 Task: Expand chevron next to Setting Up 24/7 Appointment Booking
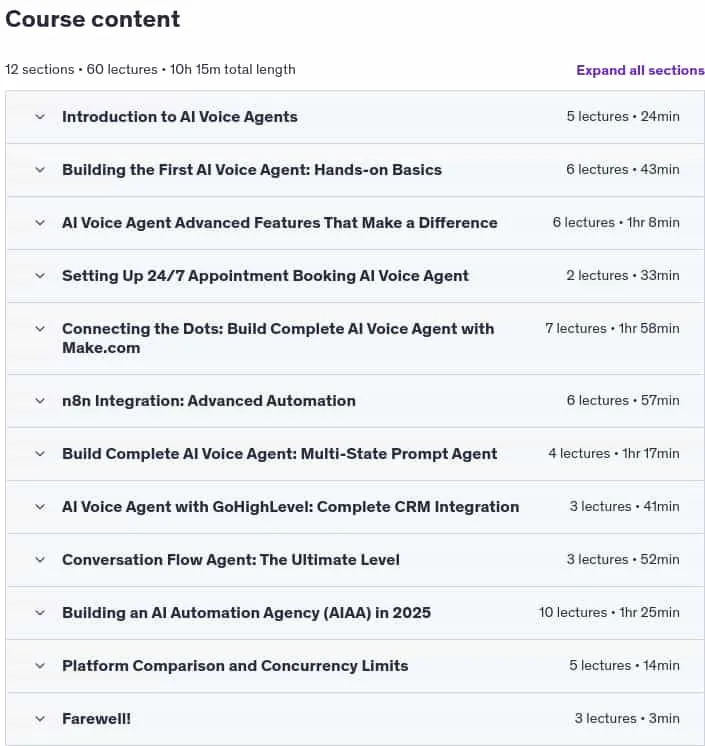(x=40, y=275)
